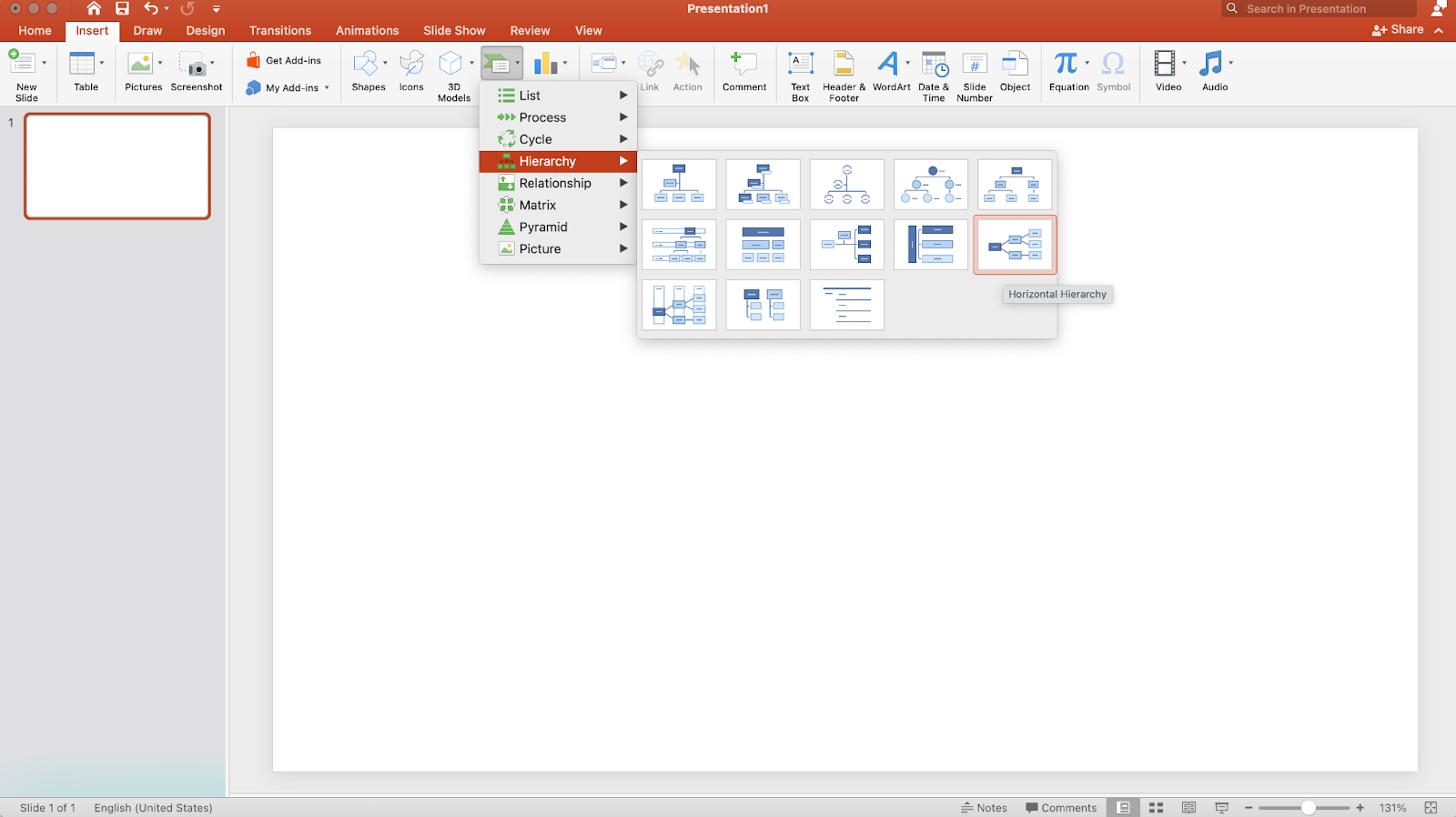The image size is (1456, 817).
Task: Open the Relationship SmartArt submenu
Action: [558, 183]
